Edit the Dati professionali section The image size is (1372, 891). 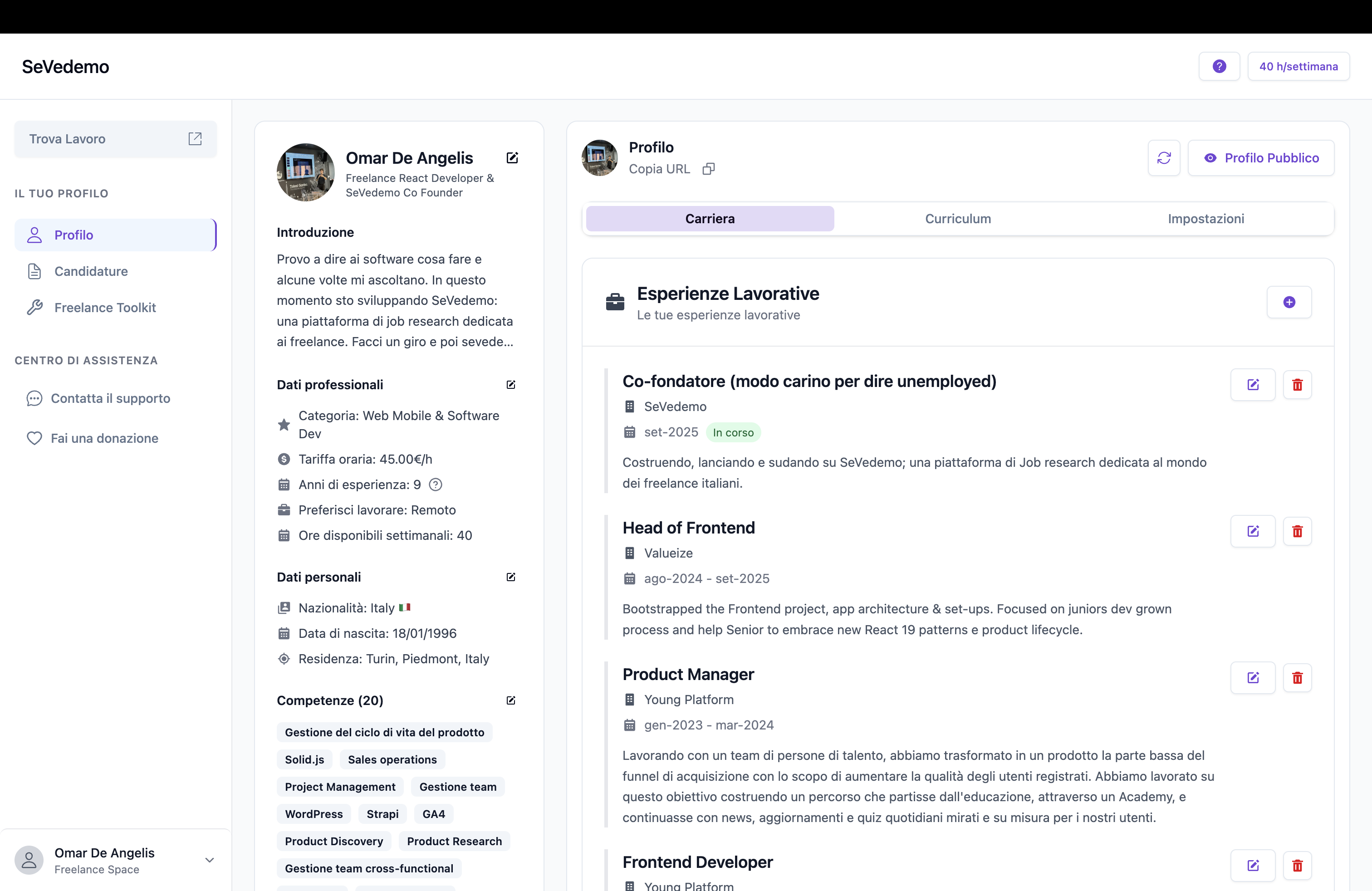pyautogui.click(x=511, y=384)
